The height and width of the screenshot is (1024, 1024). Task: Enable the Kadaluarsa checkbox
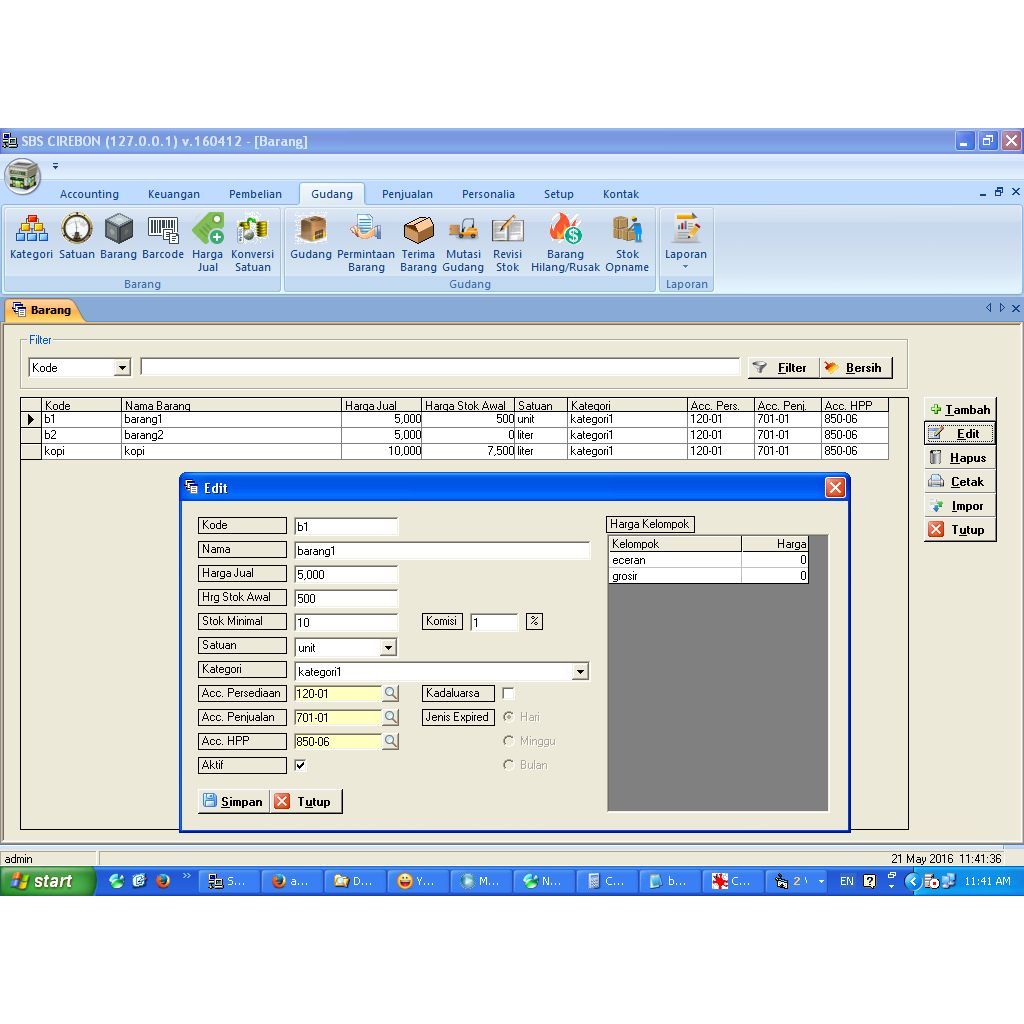[509, 693]
